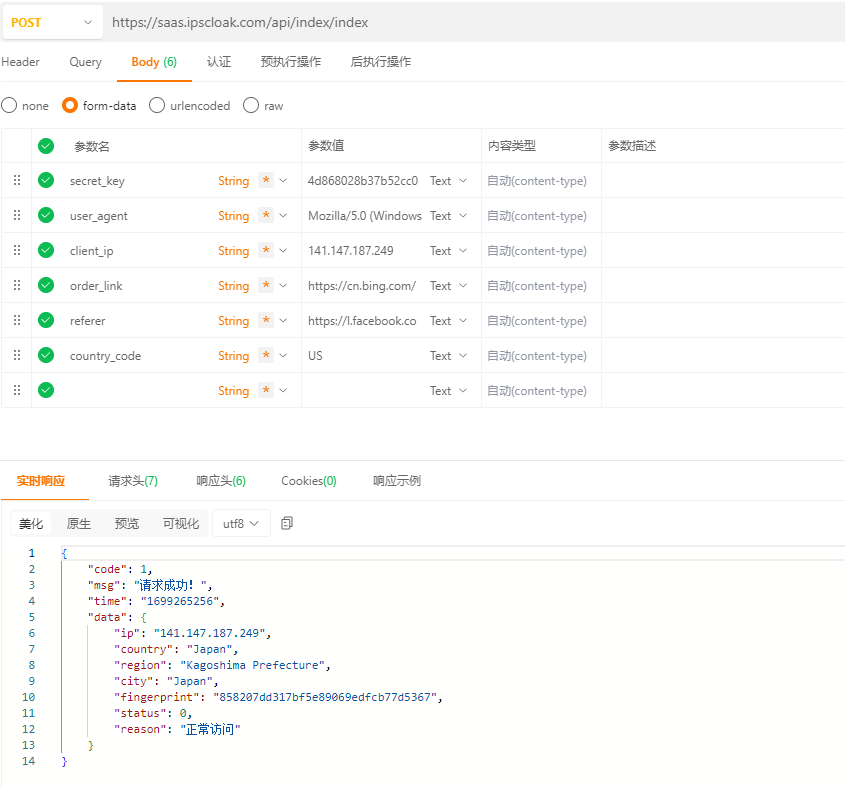This screenshot has height=789, width=845.
Task: Switch response view to 可视化
Action: [181, 523]
